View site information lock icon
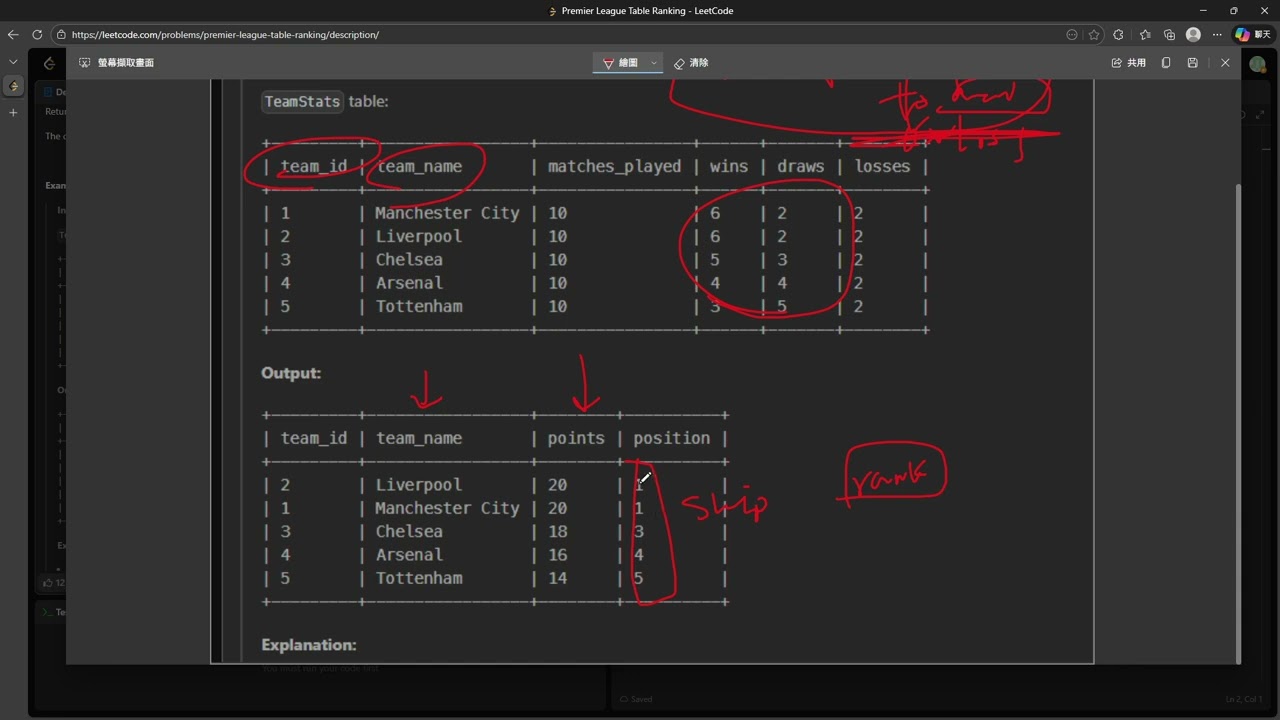 [62, 34]
